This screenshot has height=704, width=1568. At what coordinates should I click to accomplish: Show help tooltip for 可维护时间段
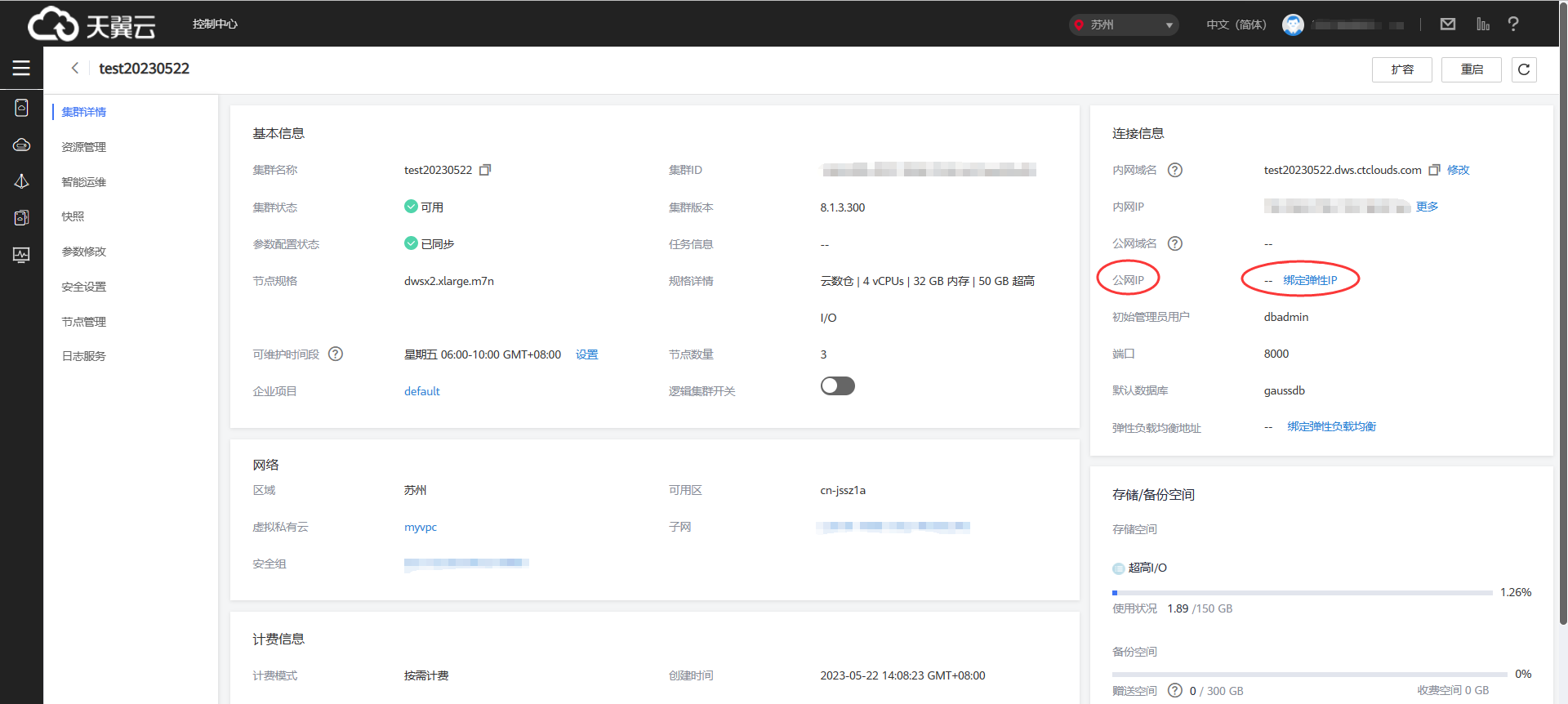click(336, 354)
